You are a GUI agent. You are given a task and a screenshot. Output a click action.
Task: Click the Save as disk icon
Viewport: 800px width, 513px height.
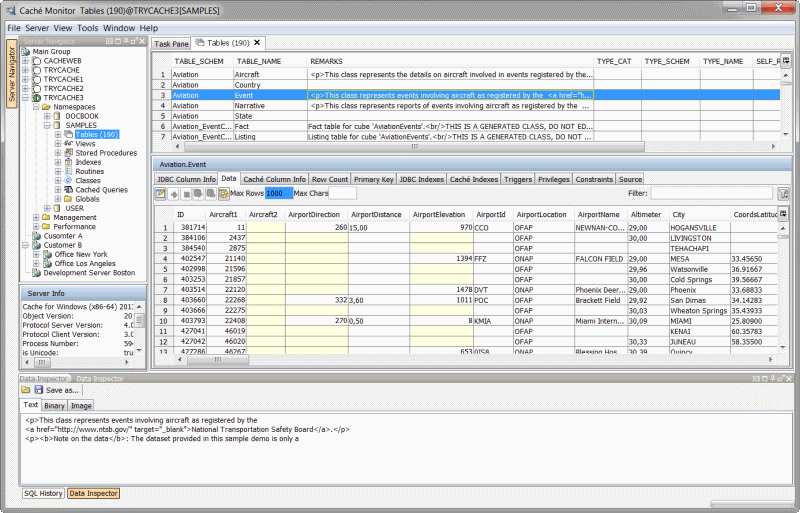pos(39,390)
